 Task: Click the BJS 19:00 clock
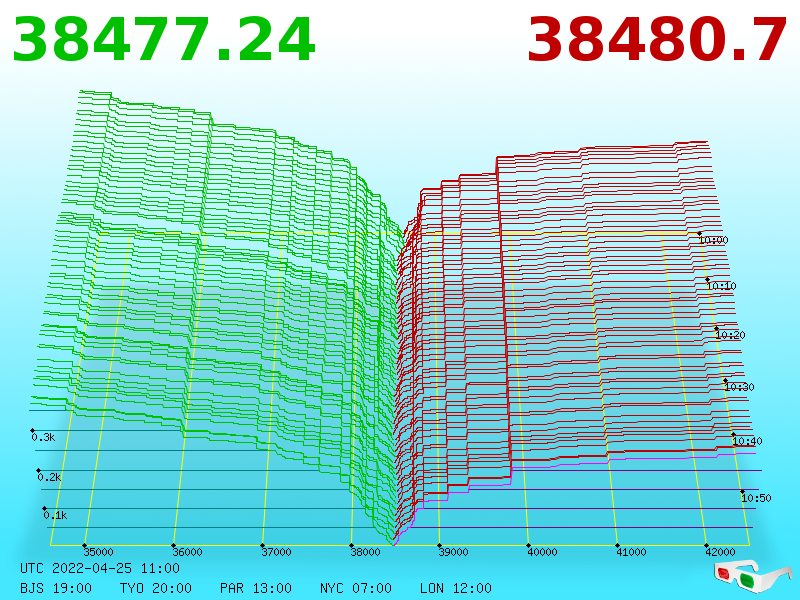(56, 588)
